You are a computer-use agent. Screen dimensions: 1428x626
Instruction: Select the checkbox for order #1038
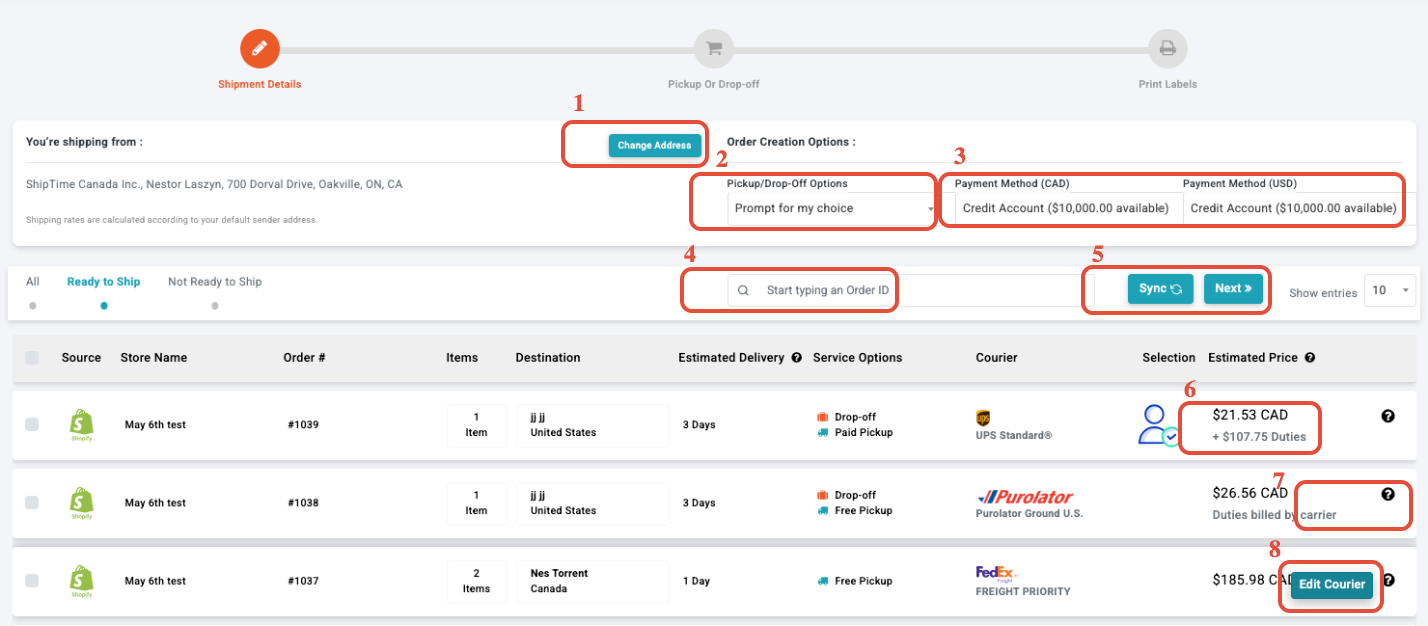32,503
